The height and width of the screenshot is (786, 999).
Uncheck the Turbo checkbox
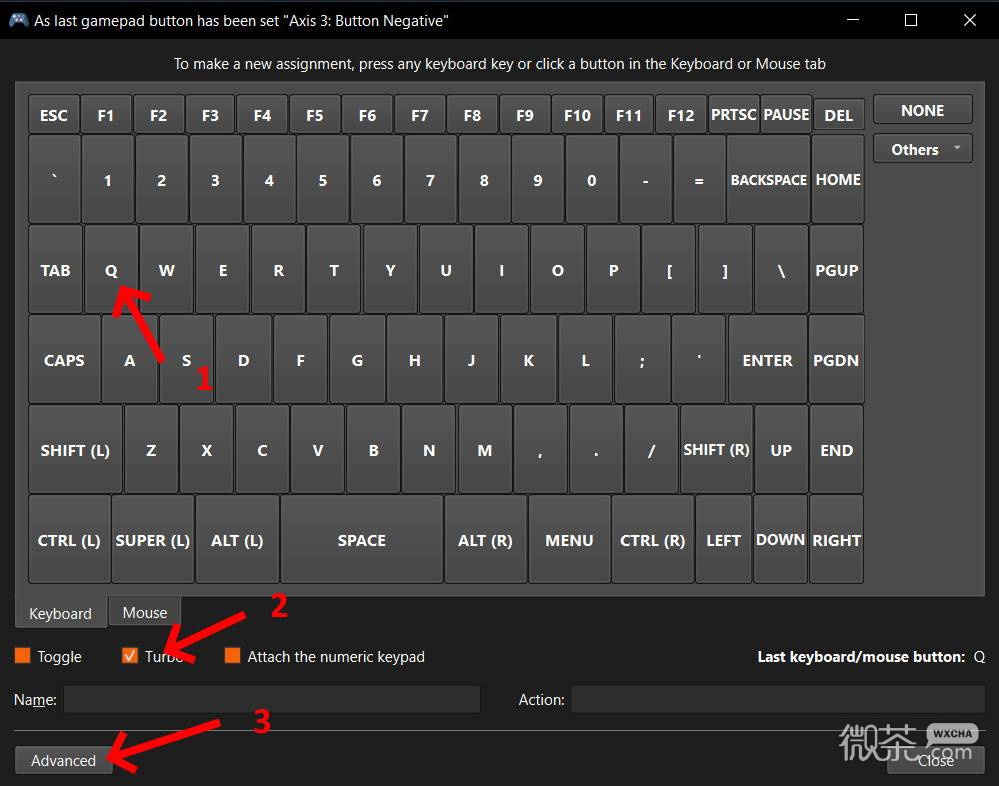point(129,655)
